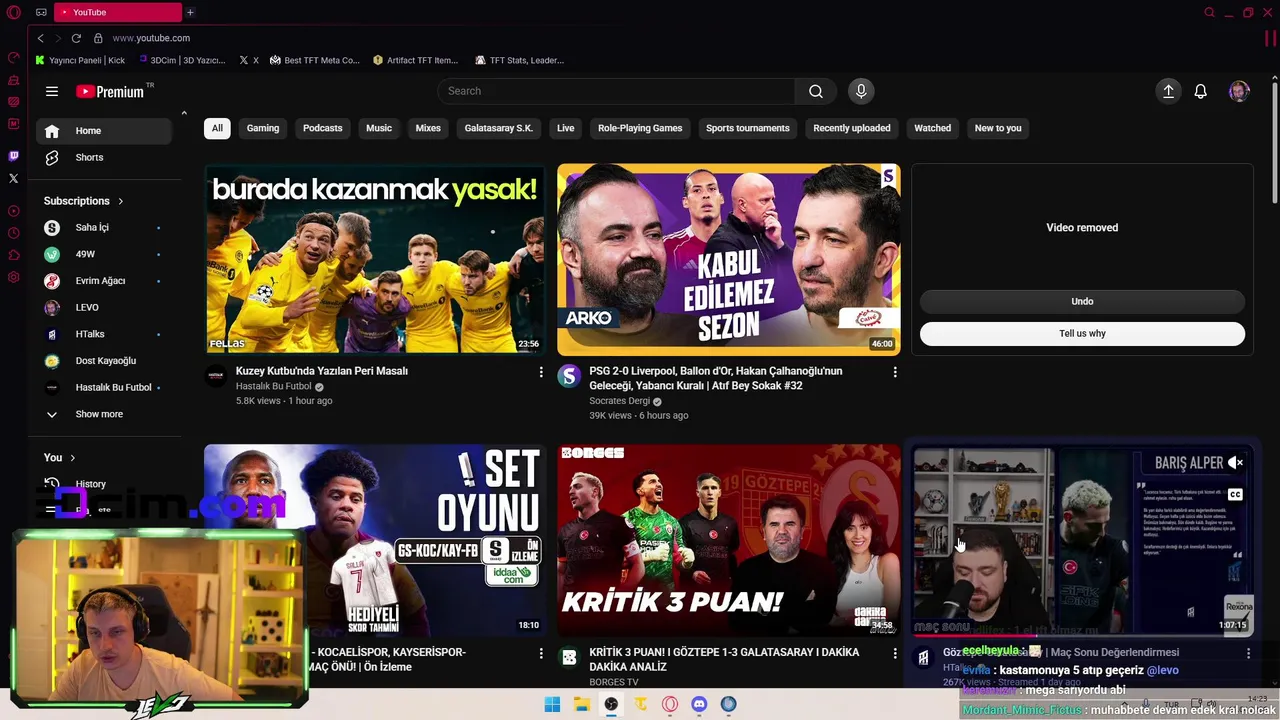The image size is (1280, 720).
Task: Open options menu for Kuzey Kutbu'nda video
Action: [541, 372]
